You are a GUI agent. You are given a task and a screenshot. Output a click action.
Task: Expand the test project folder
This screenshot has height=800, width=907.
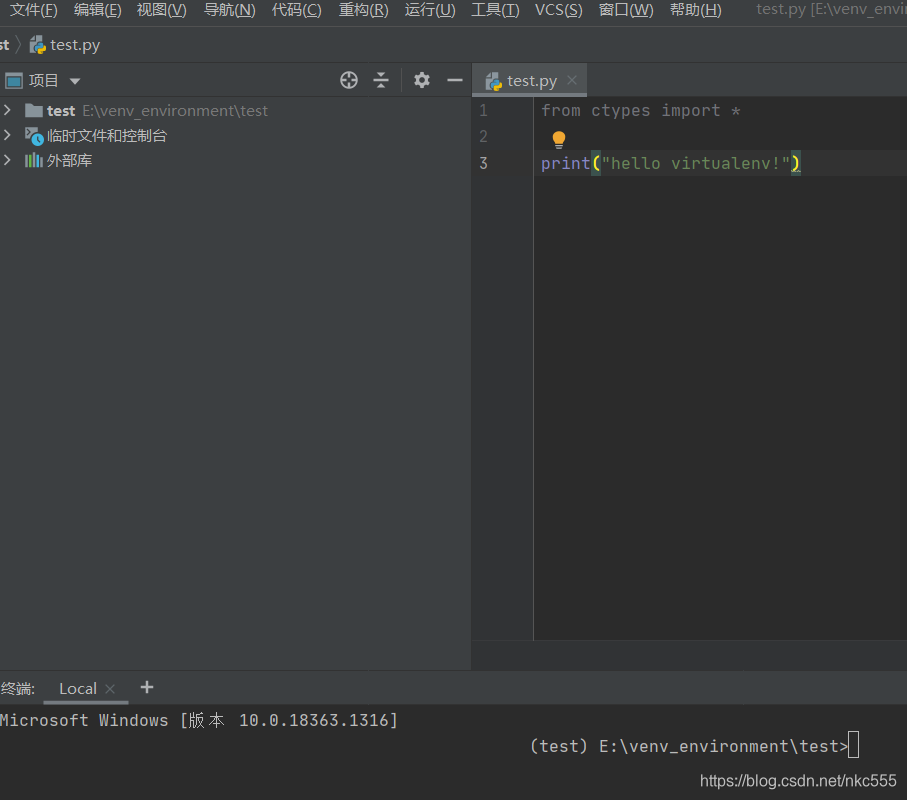[7, 110]
